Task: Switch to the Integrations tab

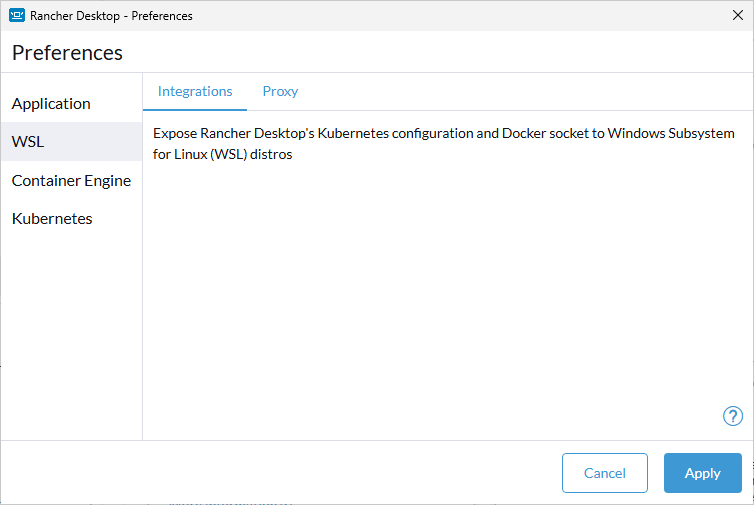Action: click(195, 91)
